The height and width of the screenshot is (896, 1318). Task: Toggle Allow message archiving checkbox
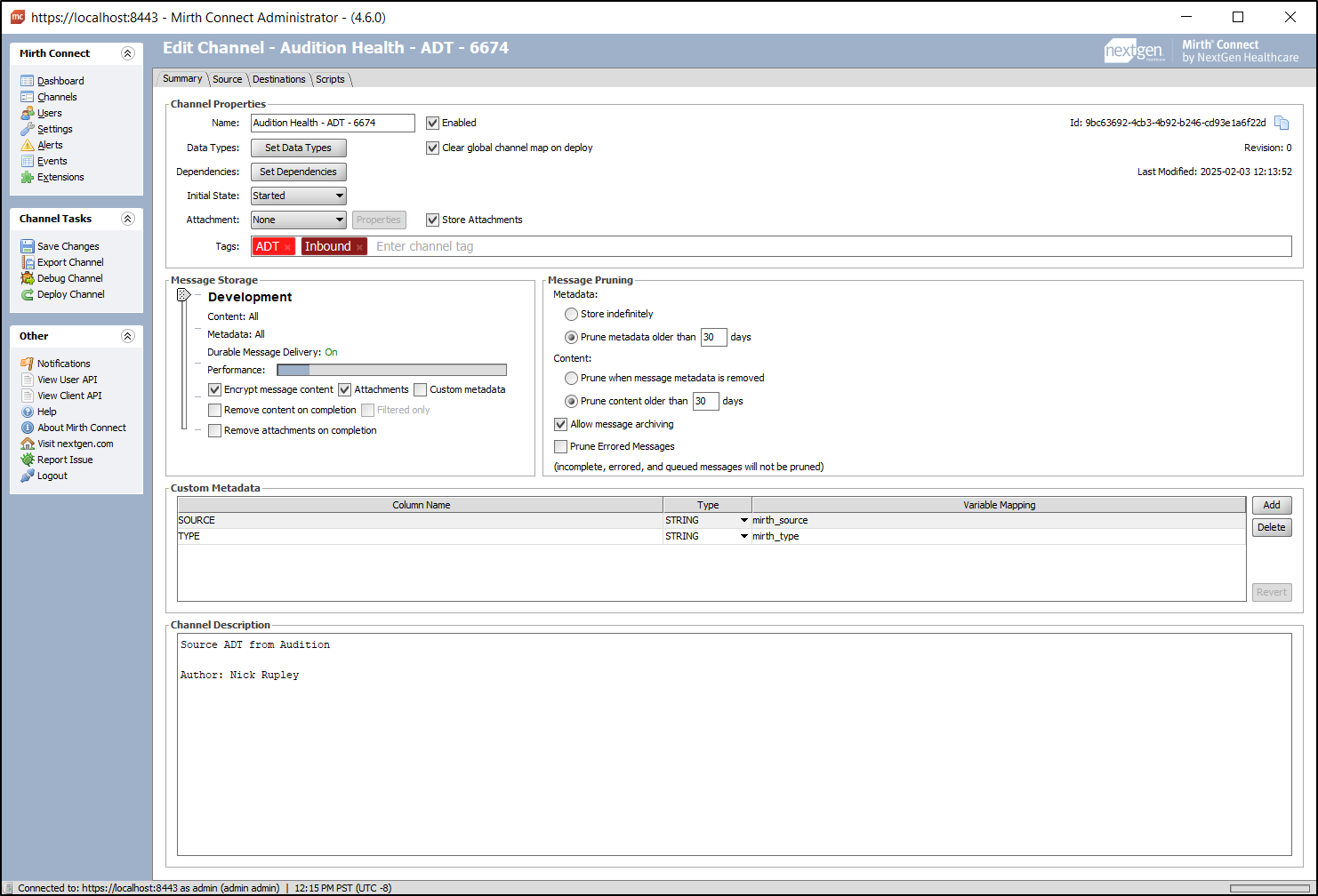pyautogui.click(x=561, y=424)
